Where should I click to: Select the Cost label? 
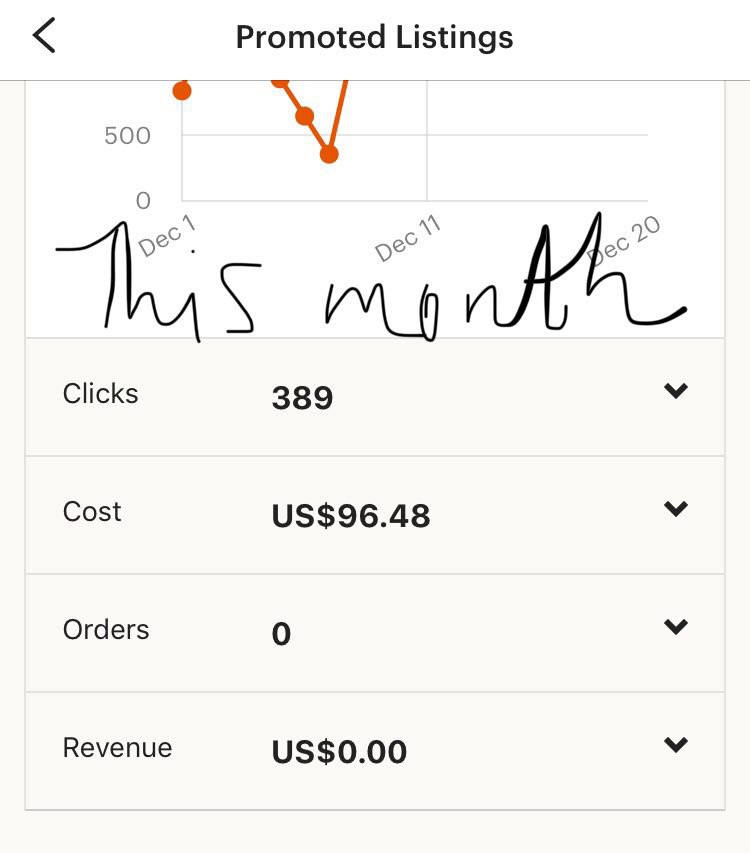pyautogui.click(x=92, y=511)
